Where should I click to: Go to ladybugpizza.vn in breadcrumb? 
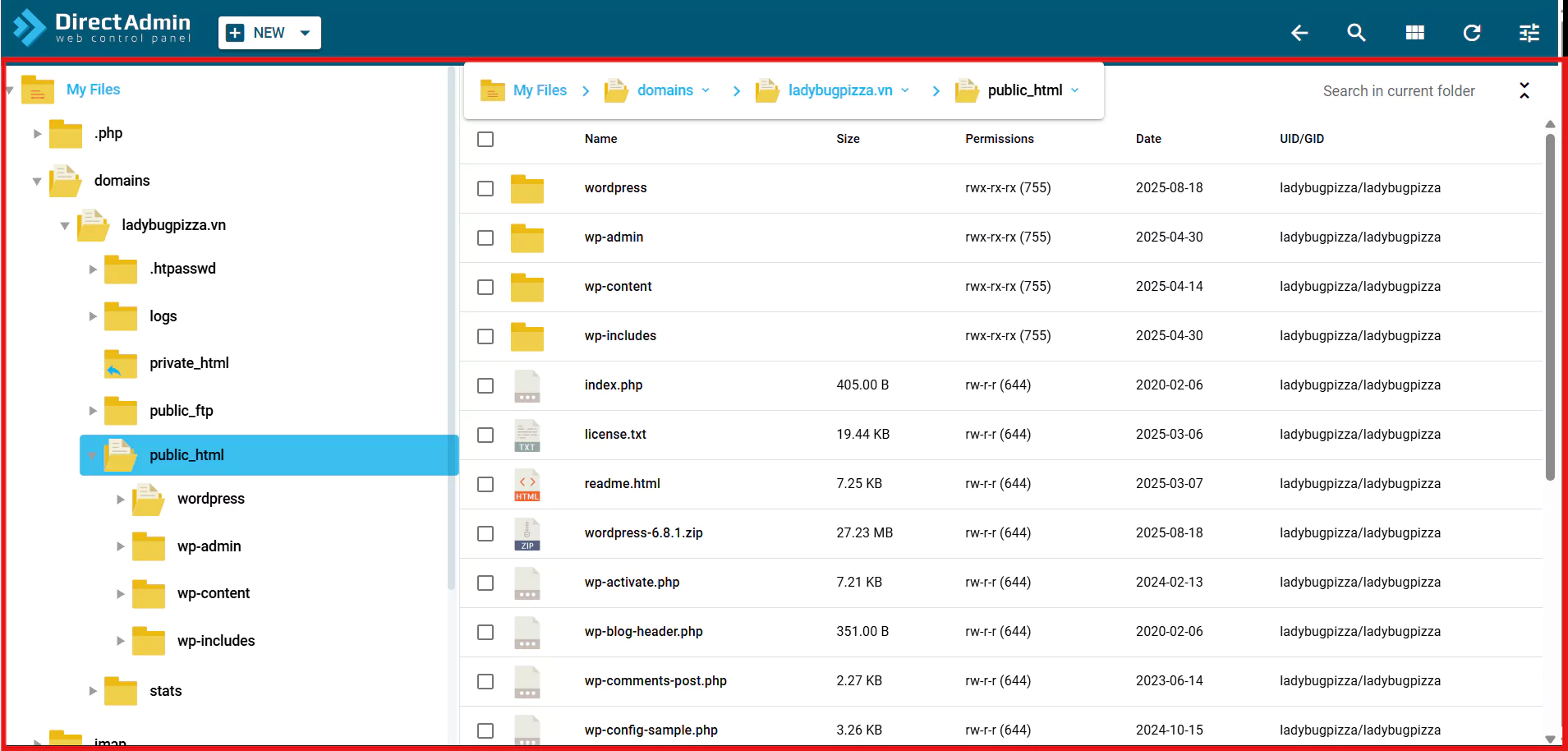point(840,90)
